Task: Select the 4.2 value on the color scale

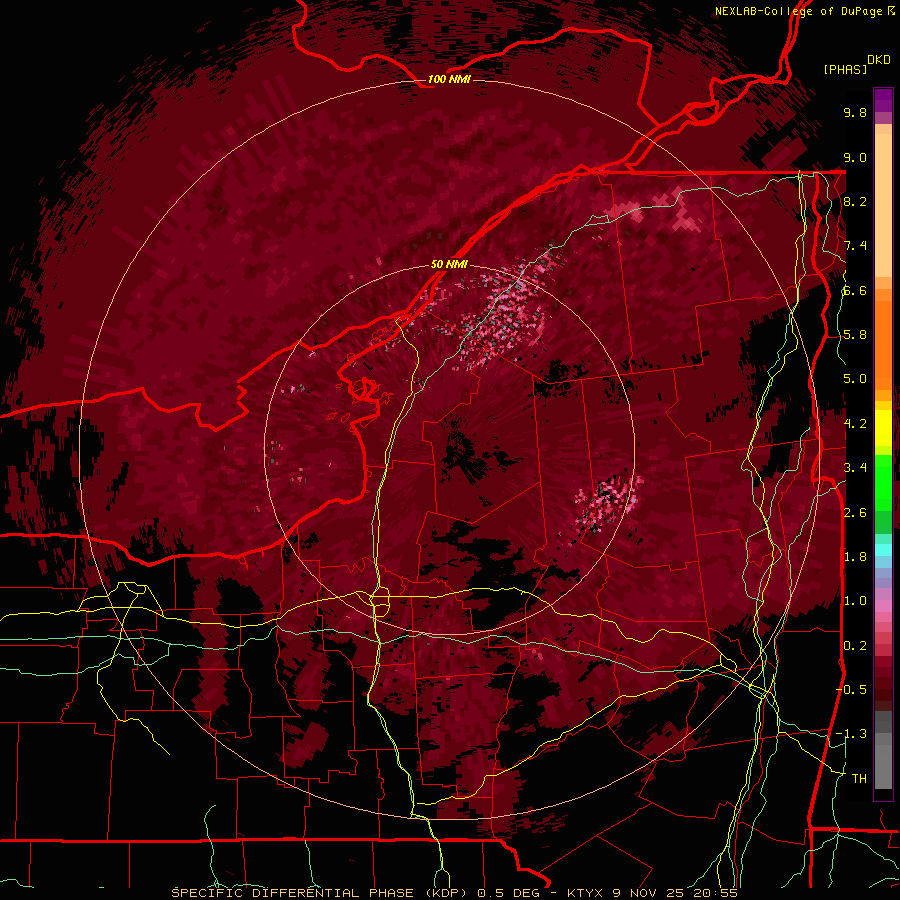Action: point(855,424)
